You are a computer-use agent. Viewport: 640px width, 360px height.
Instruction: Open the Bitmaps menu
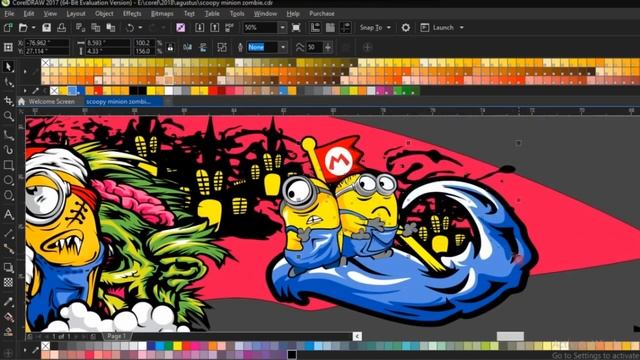[162, 13]
